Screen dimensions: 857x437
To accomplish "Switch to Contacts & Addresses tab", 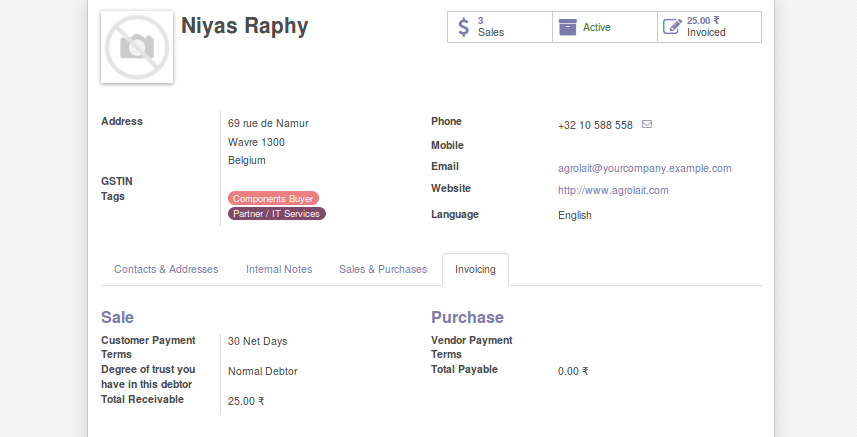I will point(166,269).
